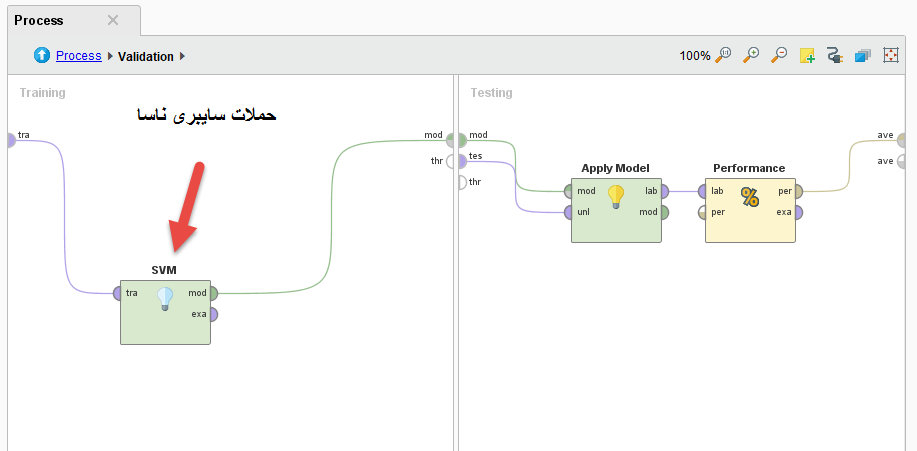This screenshot has width=917, height=451.
Task: Click the zoom in magnifier icon
Action: (x=751, y=56)
